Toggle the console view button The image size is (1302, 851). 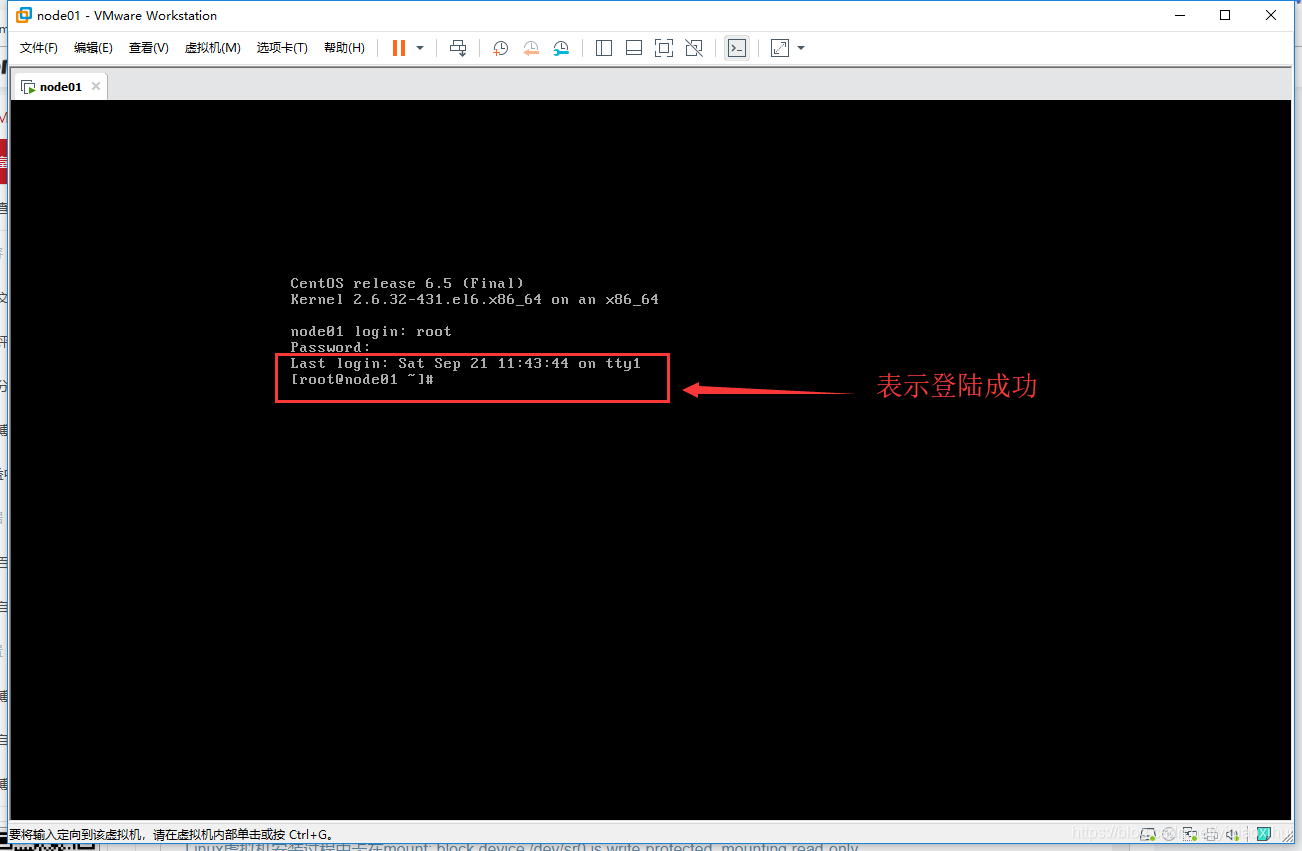pyautogui.click(x=737, y=48)
